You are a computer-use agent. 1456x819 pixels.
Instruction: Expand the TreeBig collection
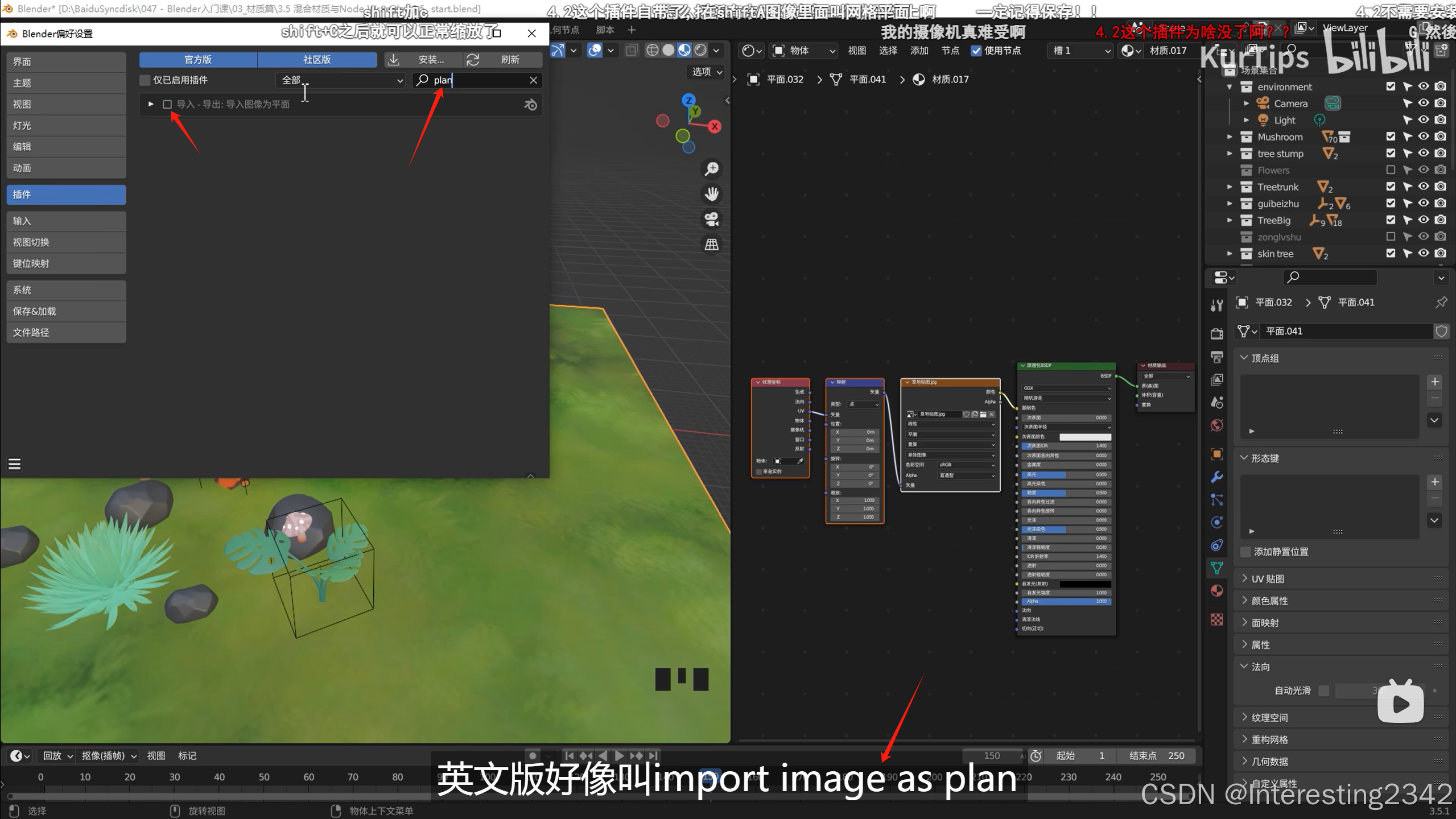(x=1230, y=220)
